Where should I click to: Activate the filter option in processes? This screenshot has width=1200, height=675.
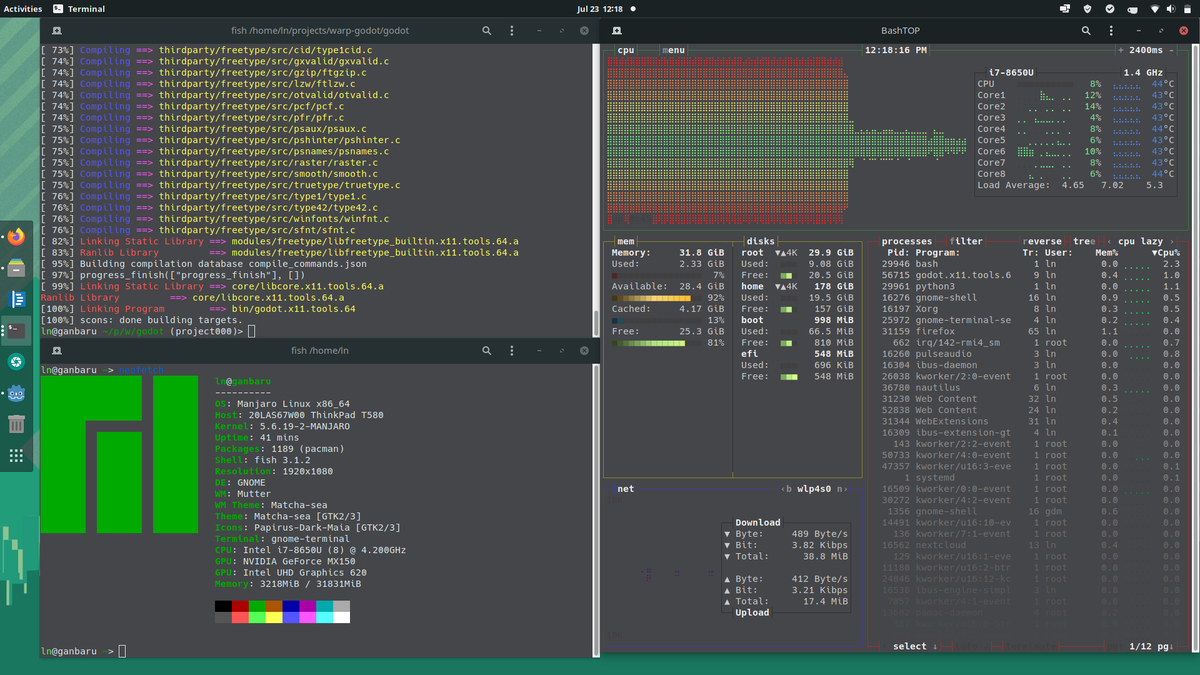point(965,240)
